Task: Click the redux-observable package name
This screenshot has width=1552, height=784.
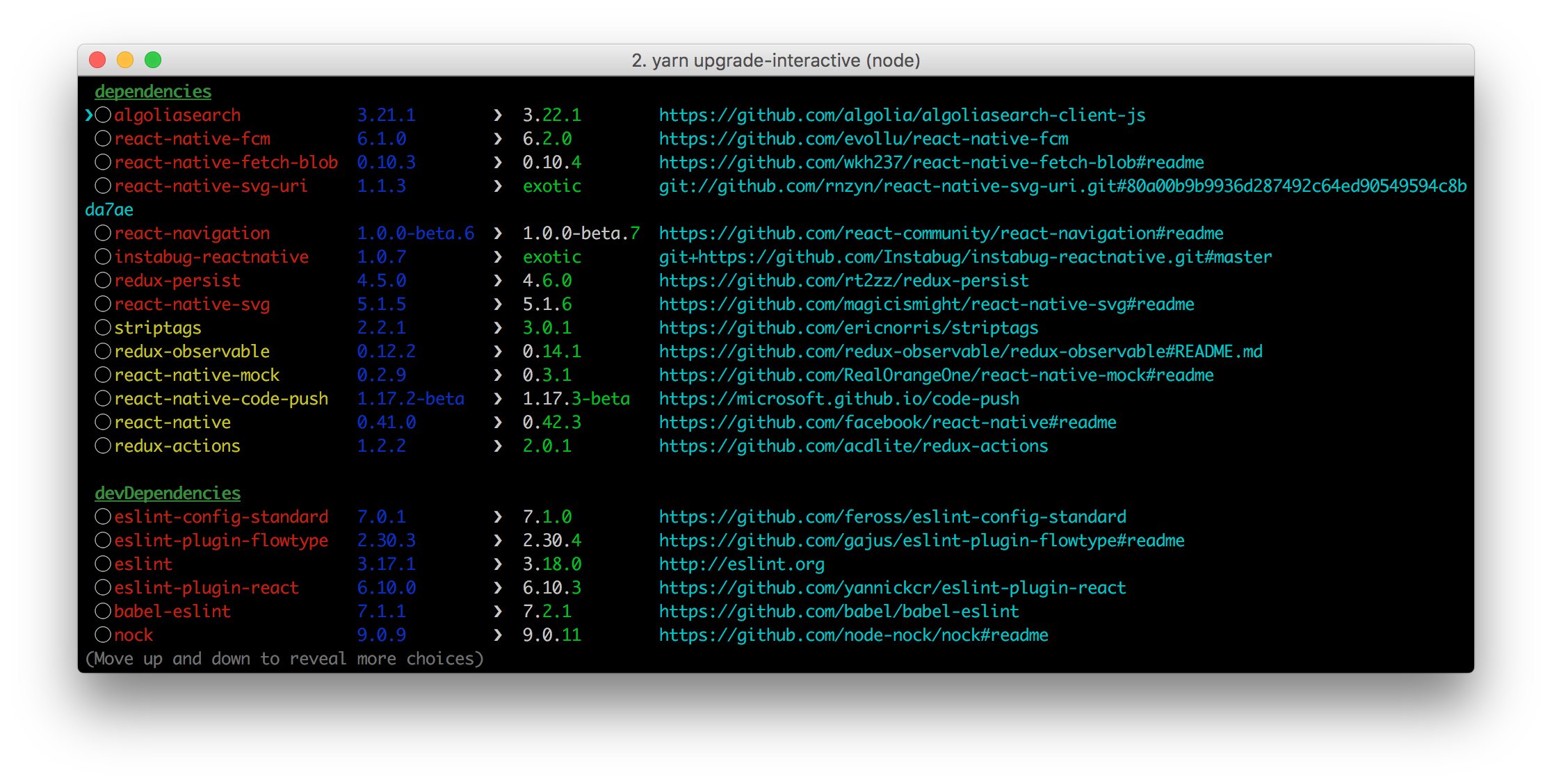Action: [x=192, y=352]
